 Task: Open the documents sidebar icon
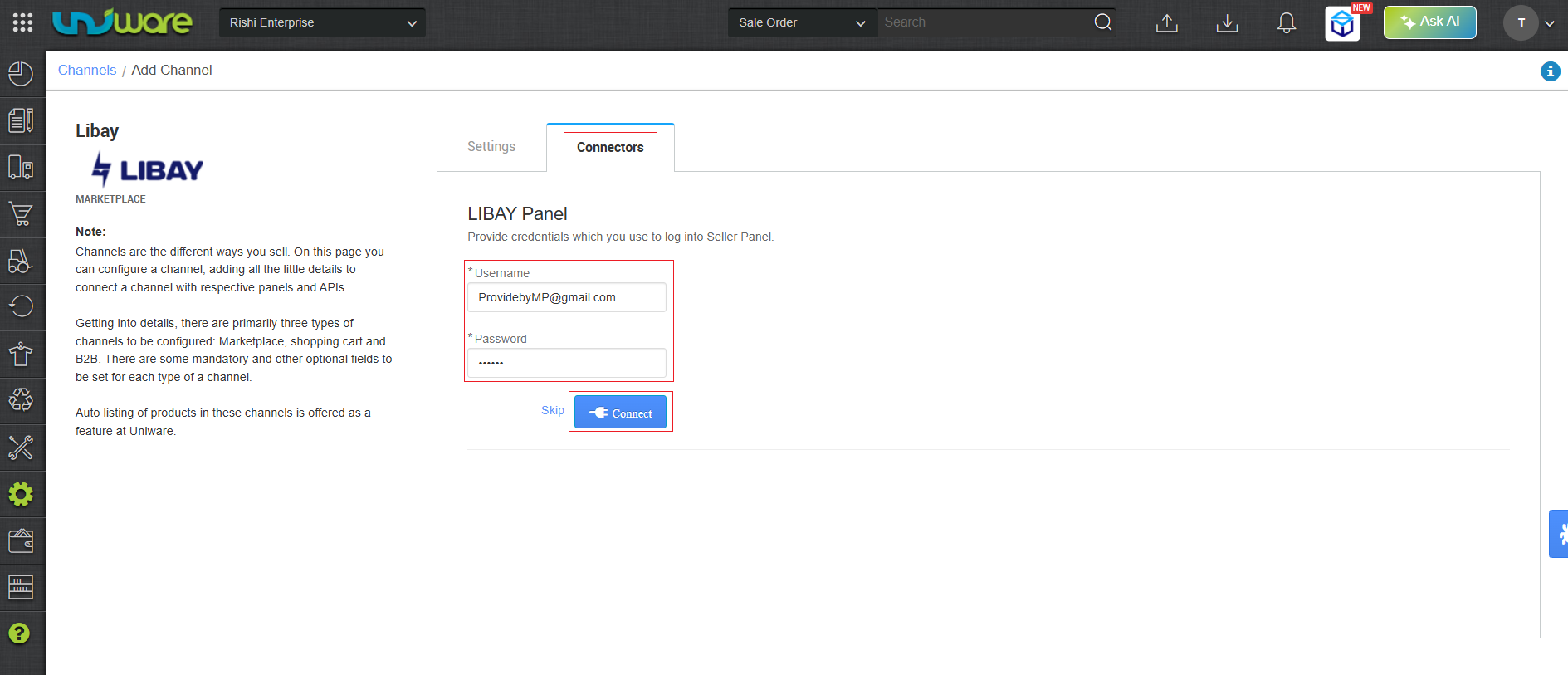click(21, 120)
